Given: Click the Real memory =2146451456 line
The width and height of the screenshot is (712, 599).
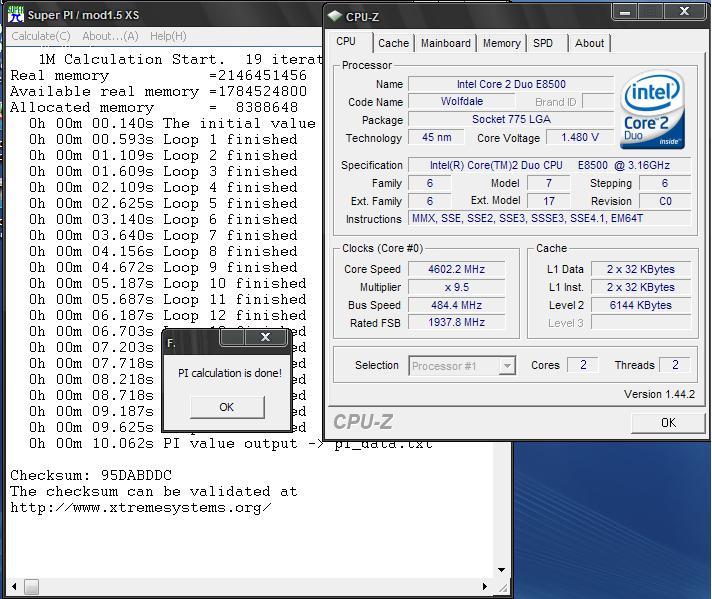Looking at the screenshot, I should click(158, 75).
